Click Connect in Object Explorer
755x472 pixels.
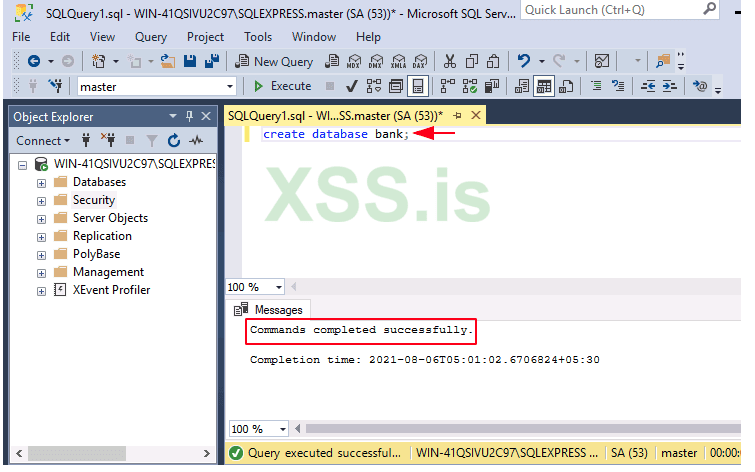pos(43,141)
